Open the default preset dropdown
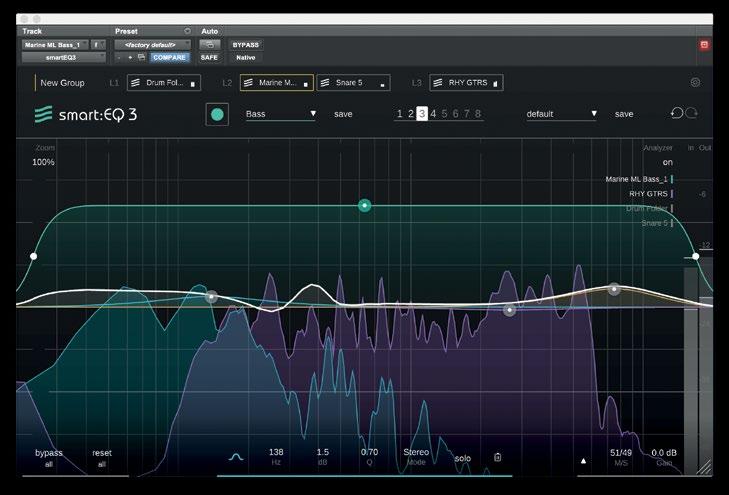This screenshot has height=495, width=729. (562, 114)
